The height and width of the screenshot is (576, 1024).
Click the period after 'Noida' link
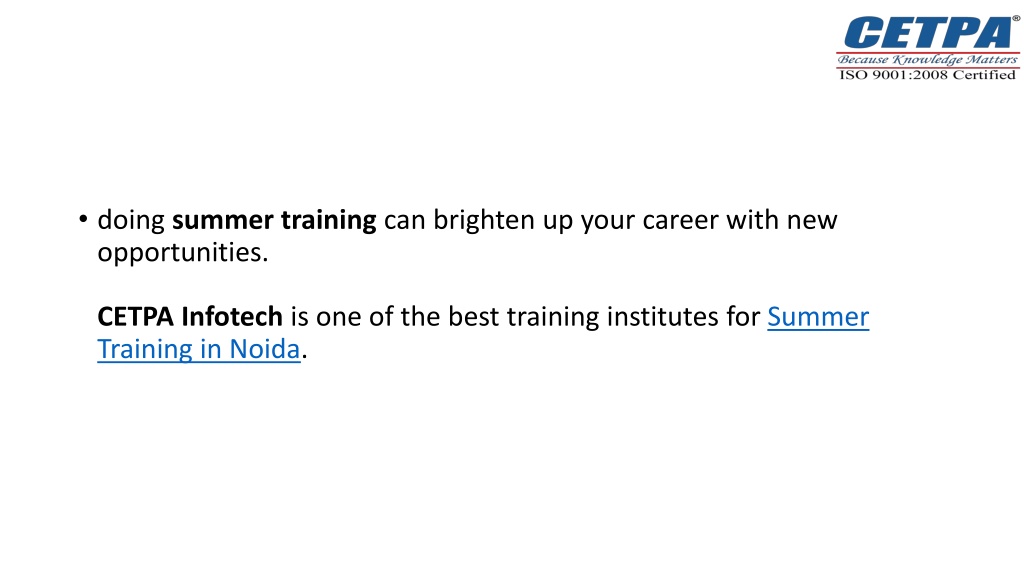(x=304, y=357)
